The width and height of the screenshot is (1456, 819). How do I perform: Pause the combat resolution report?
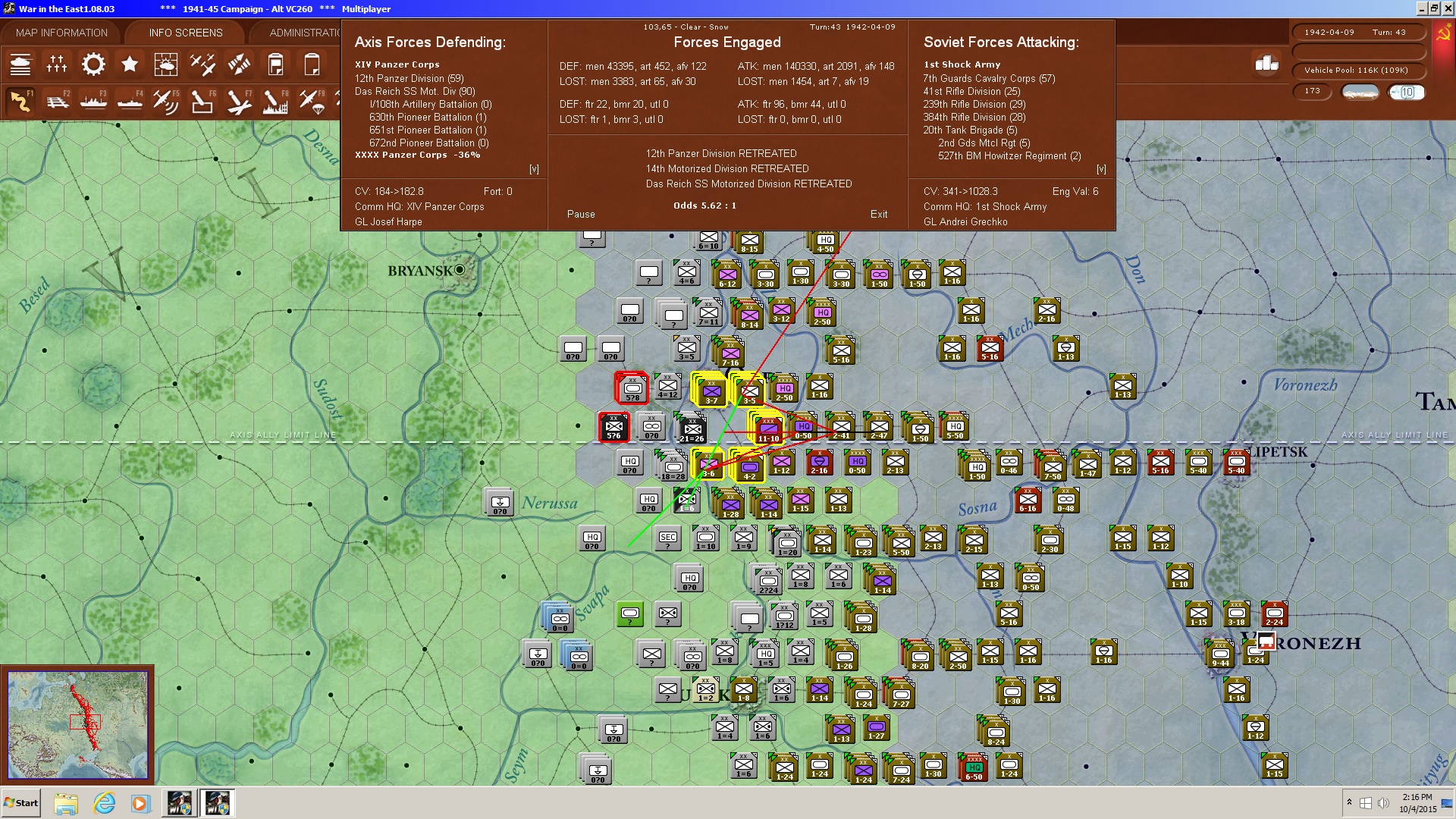(581, 215)
